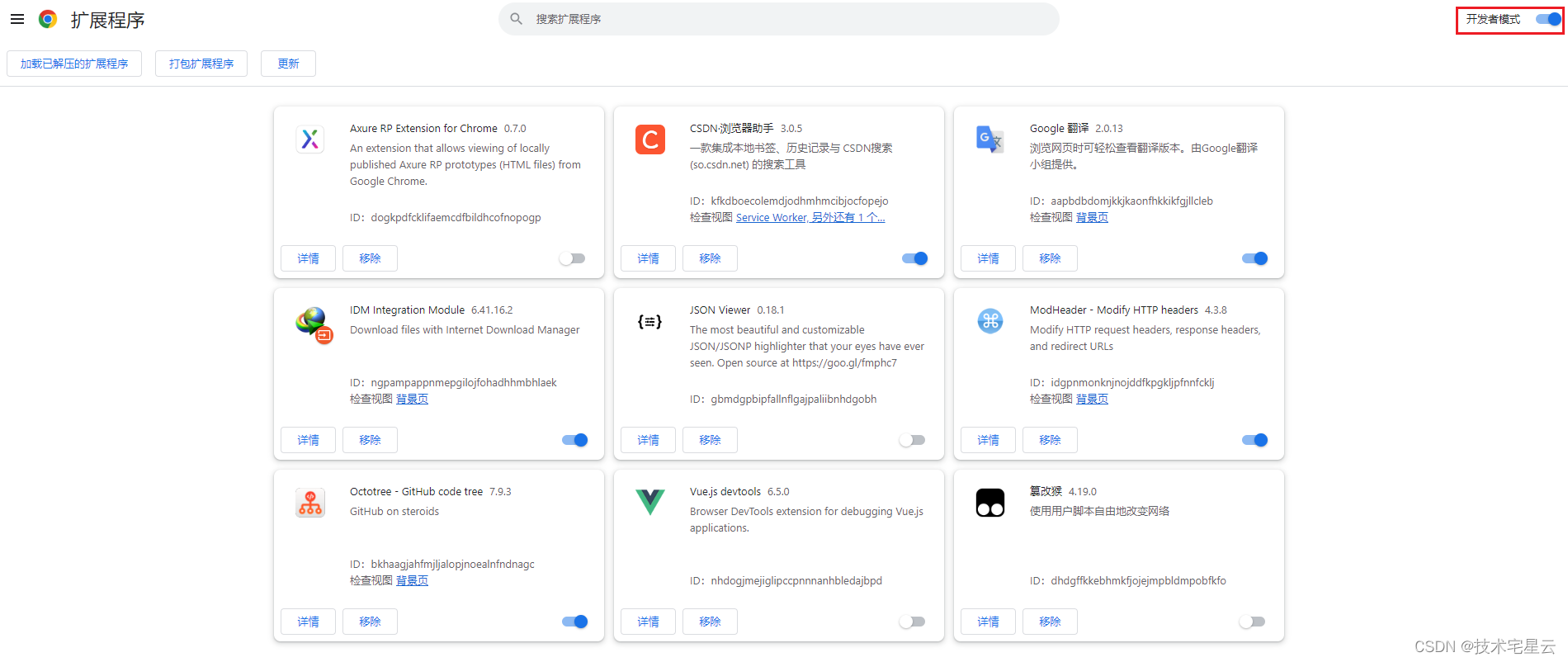This screenshot has width=1568, height=662.
Task: Click the IDM Integration Module icon
Action: pos(314,324)
